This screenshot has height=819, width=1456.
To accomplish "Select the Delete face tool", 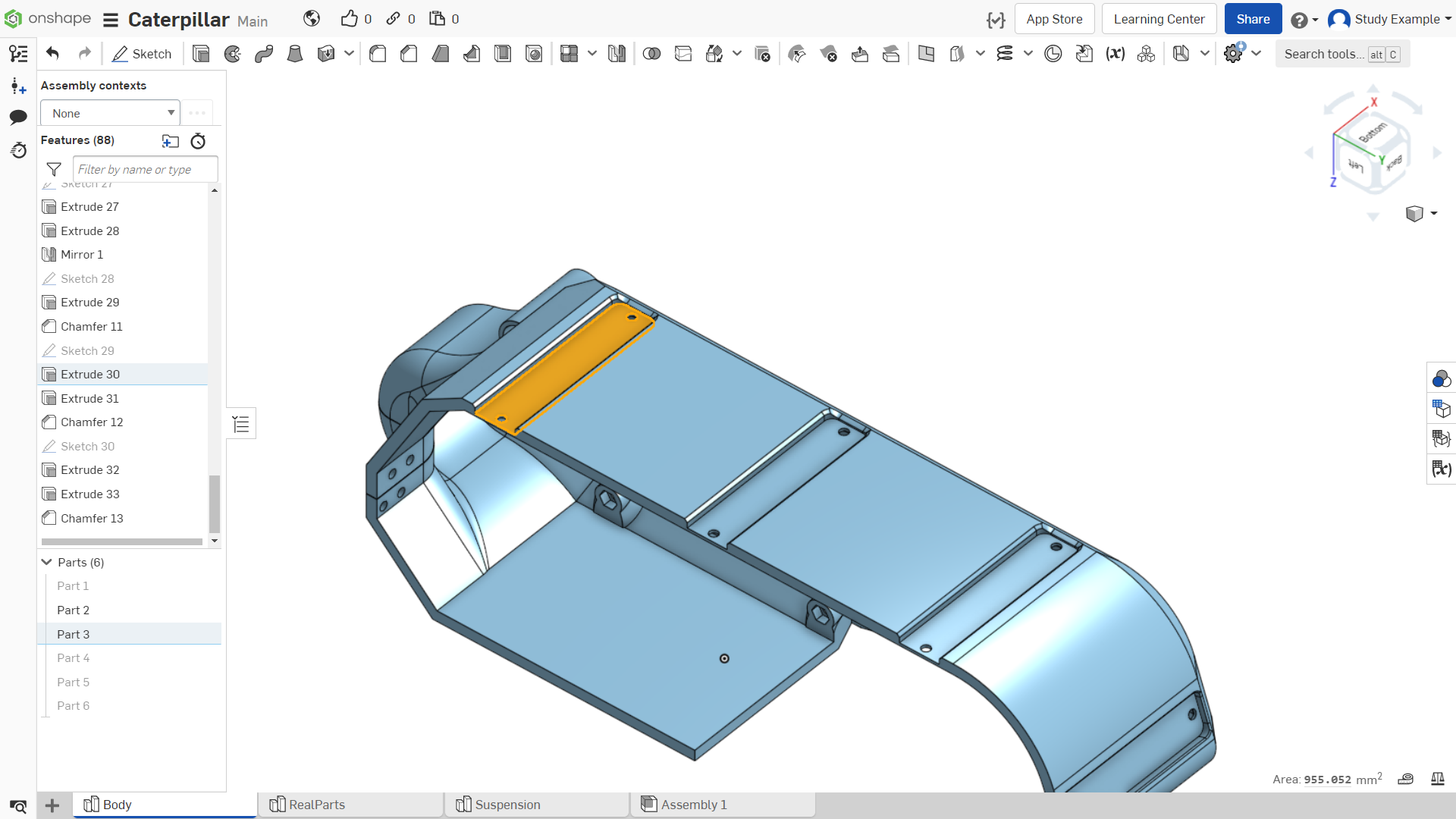I will [828, 54].
